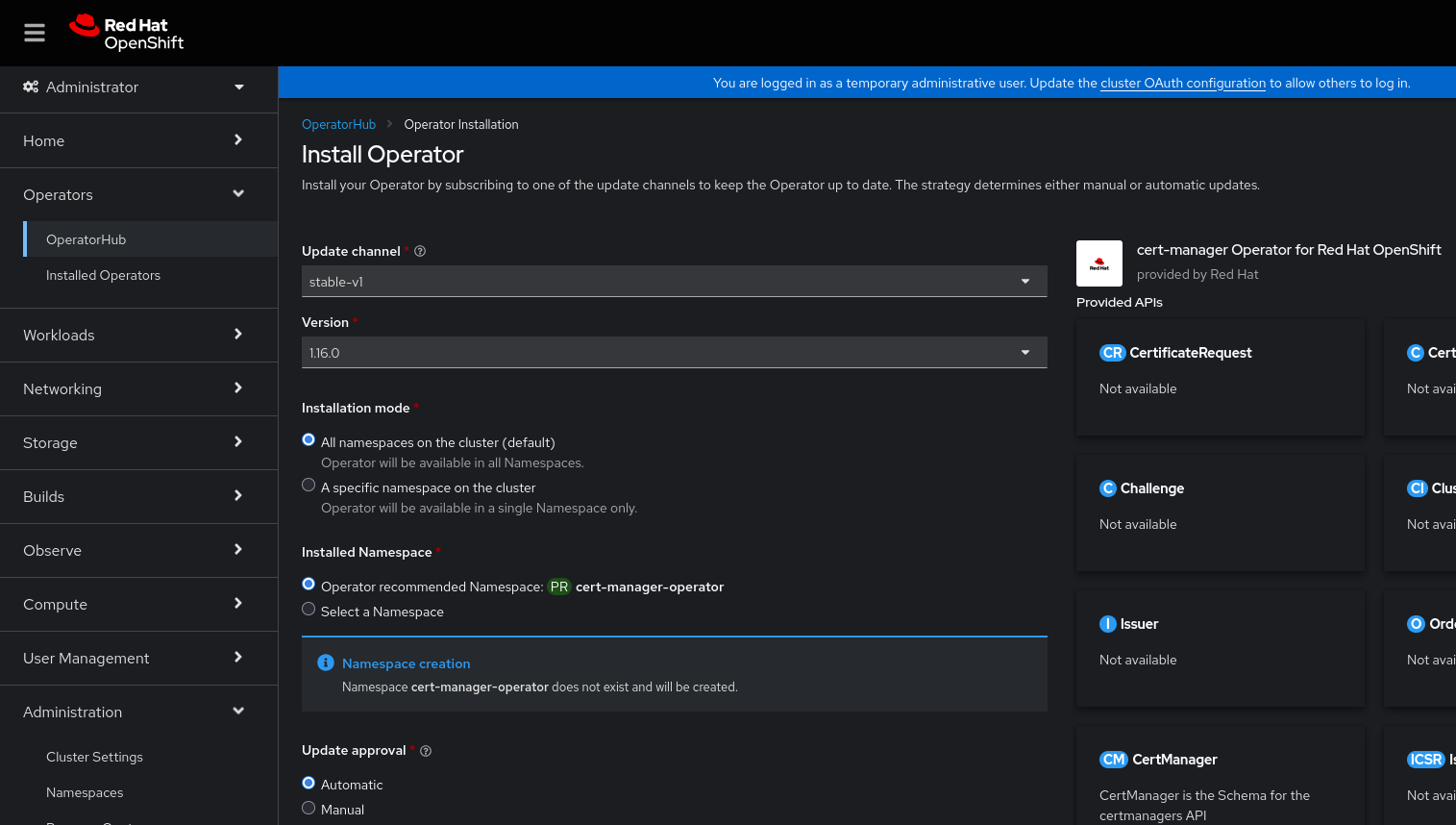1456x825 pixels.
Task: Click the Update channel help icon
Action: tap(420, 251)
